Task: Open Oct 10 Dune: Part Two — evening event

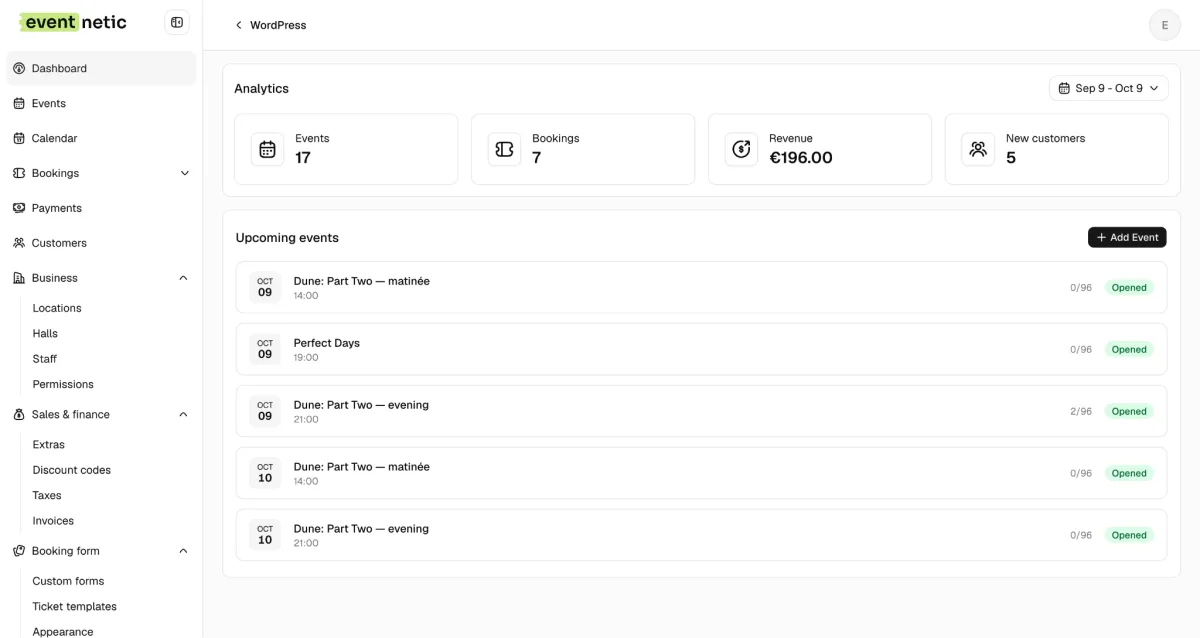Action: (x=701, y=535)
